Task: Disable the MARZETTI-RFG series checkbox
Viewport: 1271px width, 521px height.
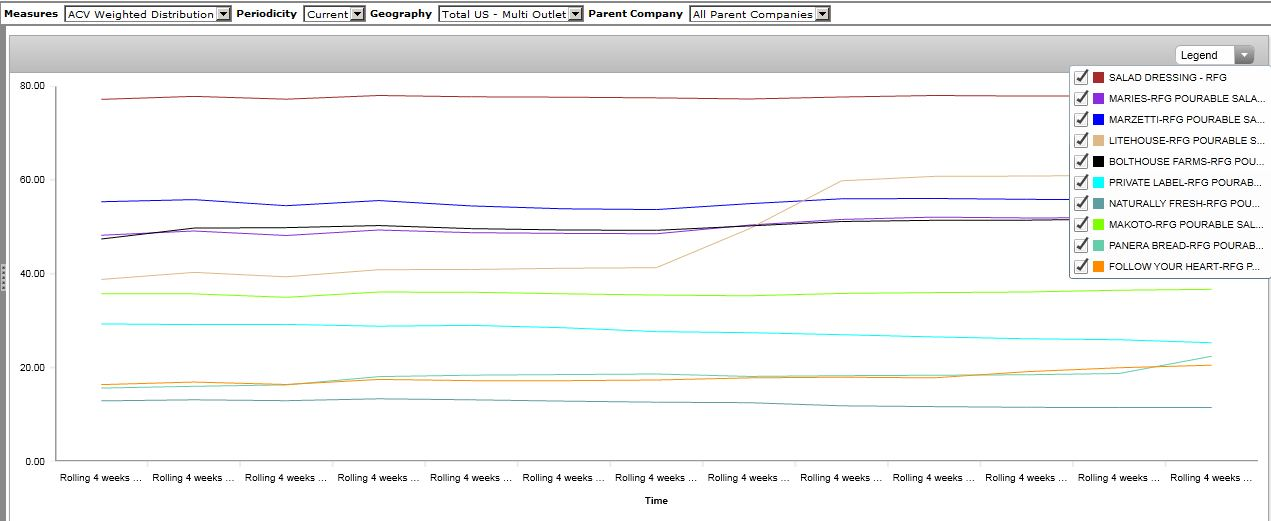Action: (1081, 119)
